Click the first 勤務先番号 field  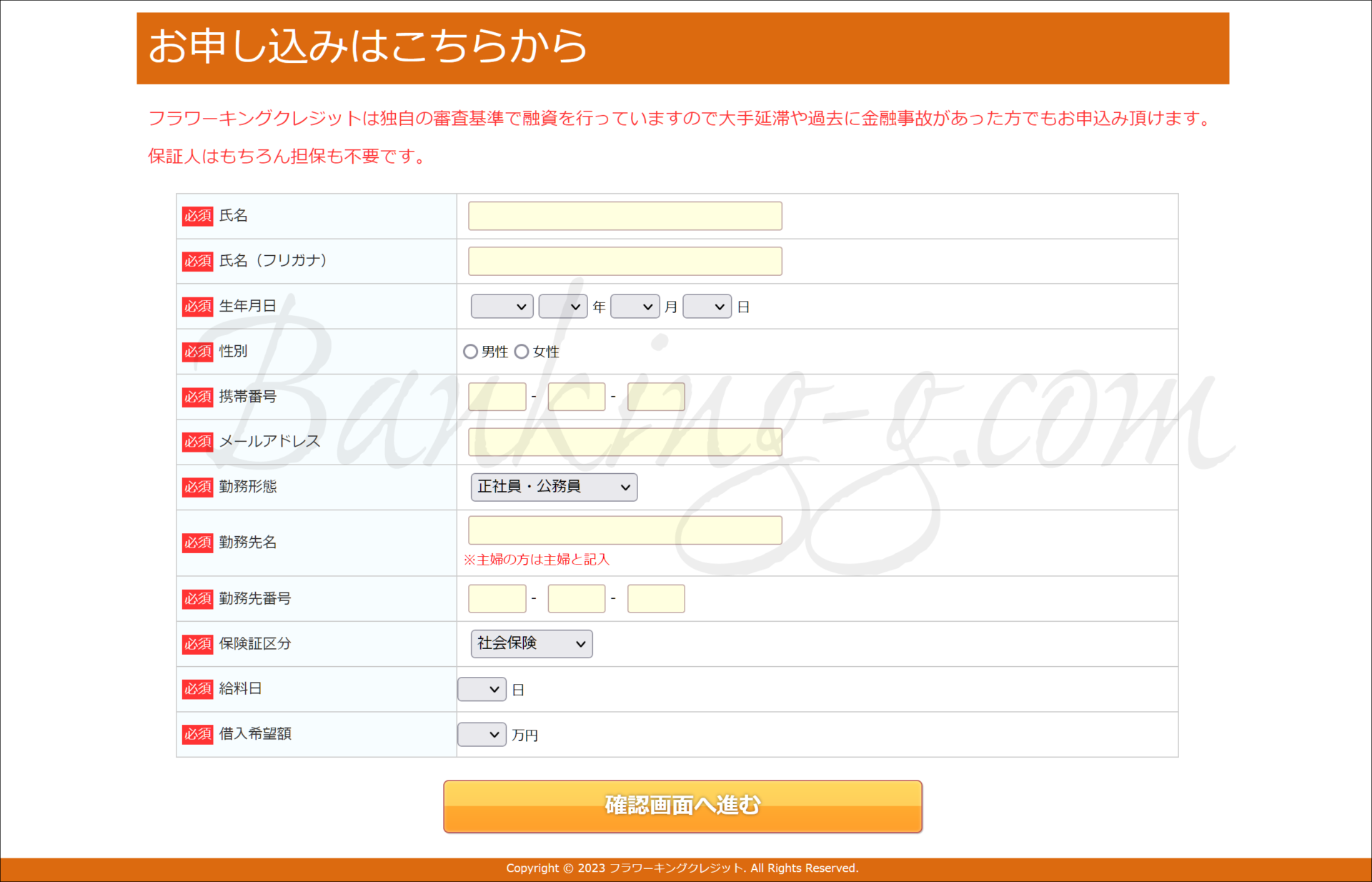point(497,598)
